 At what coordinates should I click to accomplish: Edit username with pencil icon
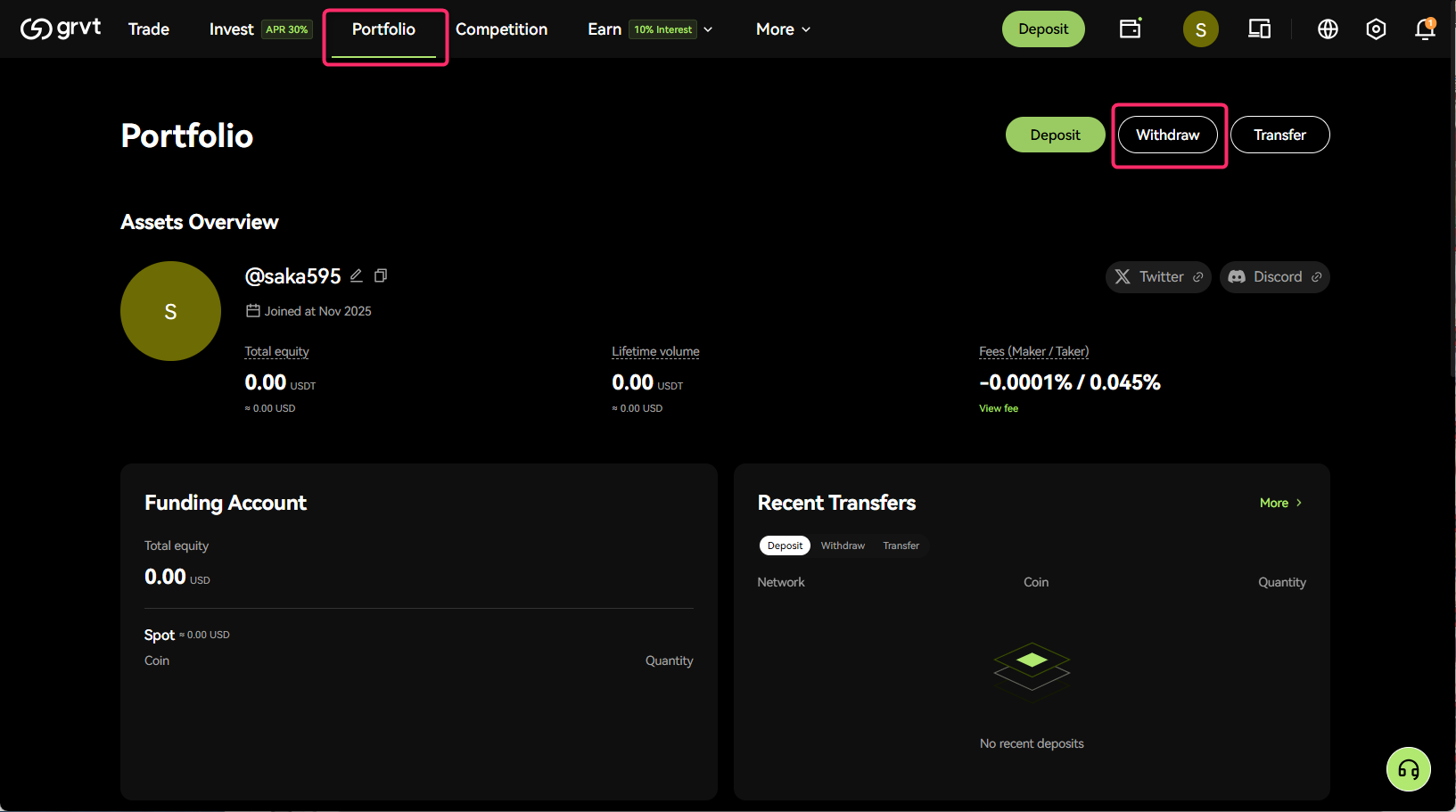(x=357, y=275)
